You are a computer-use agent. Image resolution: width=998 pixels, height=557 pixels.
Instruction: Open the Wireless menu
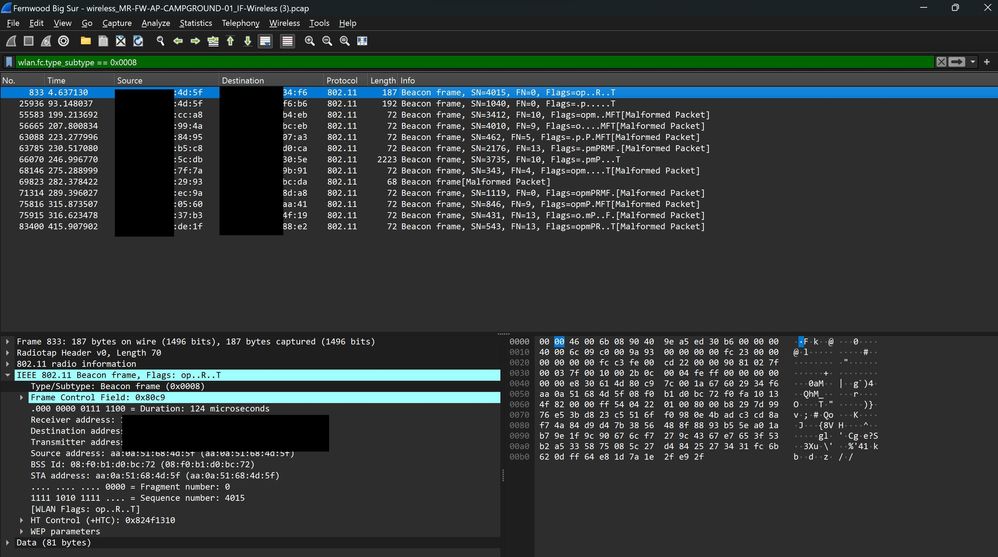(x=284, y=23)
